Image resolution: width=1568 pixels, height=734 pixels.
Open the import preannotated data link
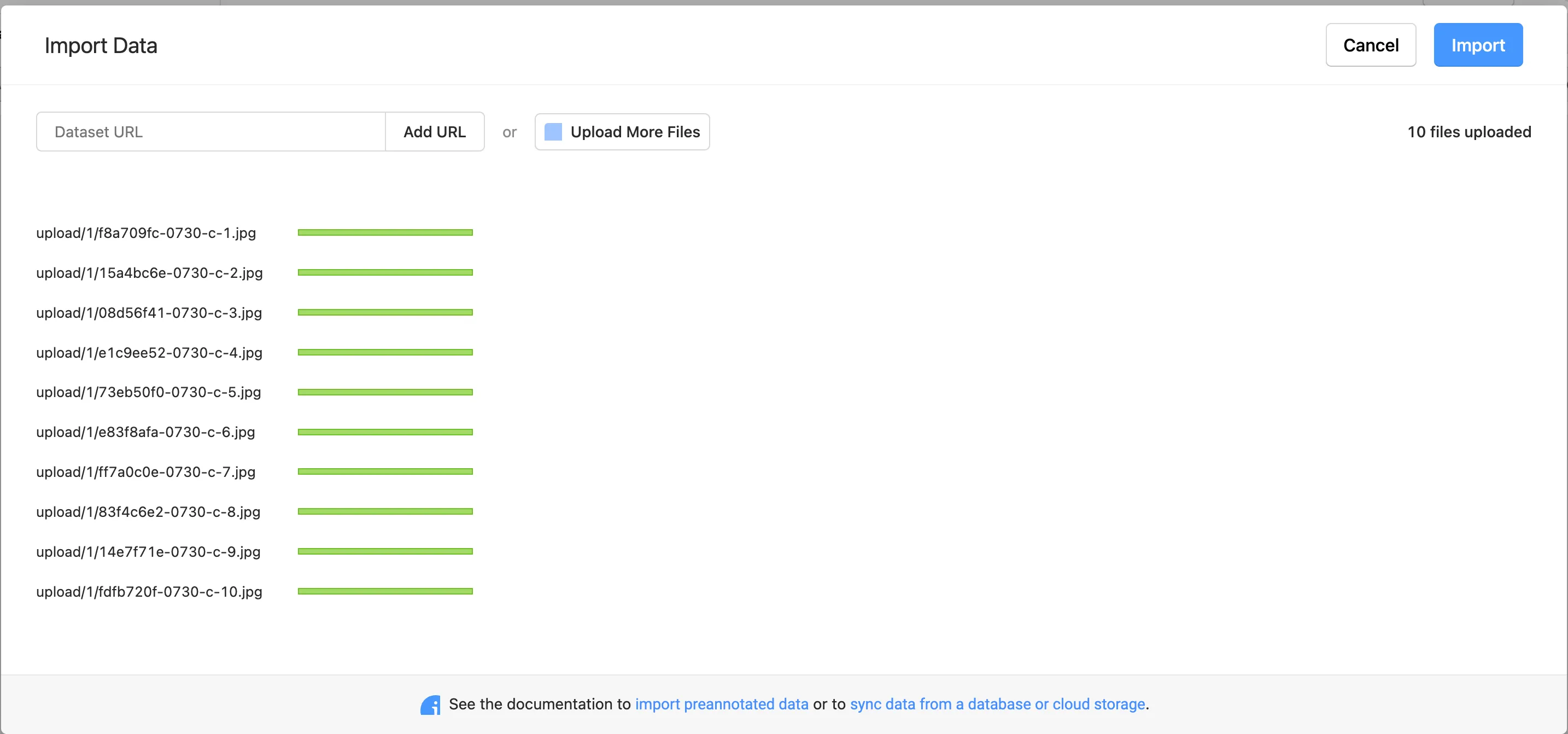coord(721,704)
